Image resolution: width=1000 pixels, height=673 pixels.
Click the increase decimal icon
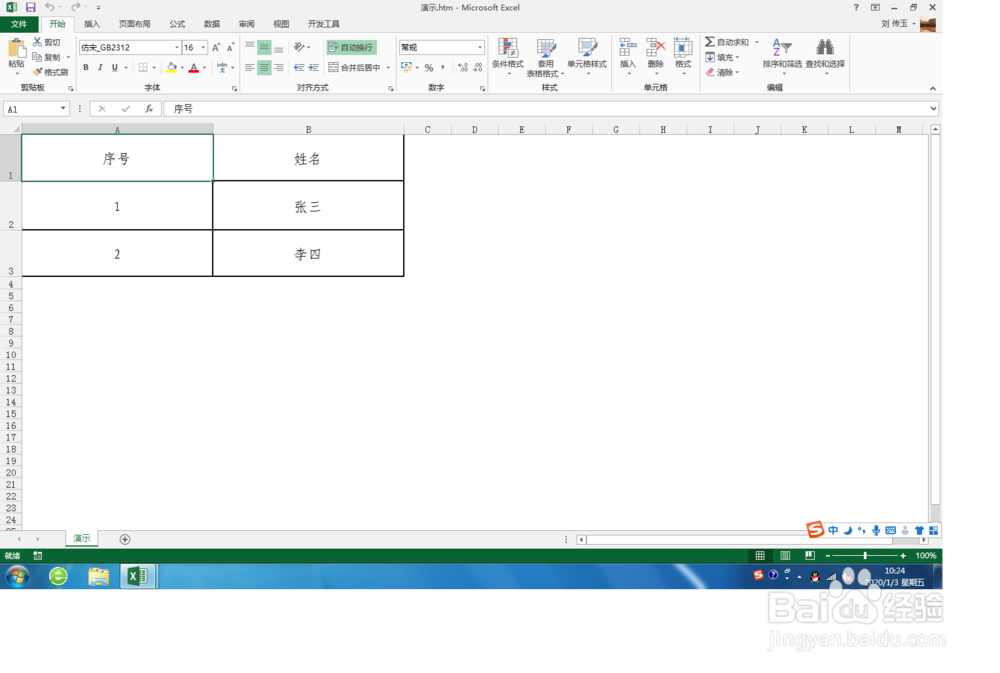463,68
